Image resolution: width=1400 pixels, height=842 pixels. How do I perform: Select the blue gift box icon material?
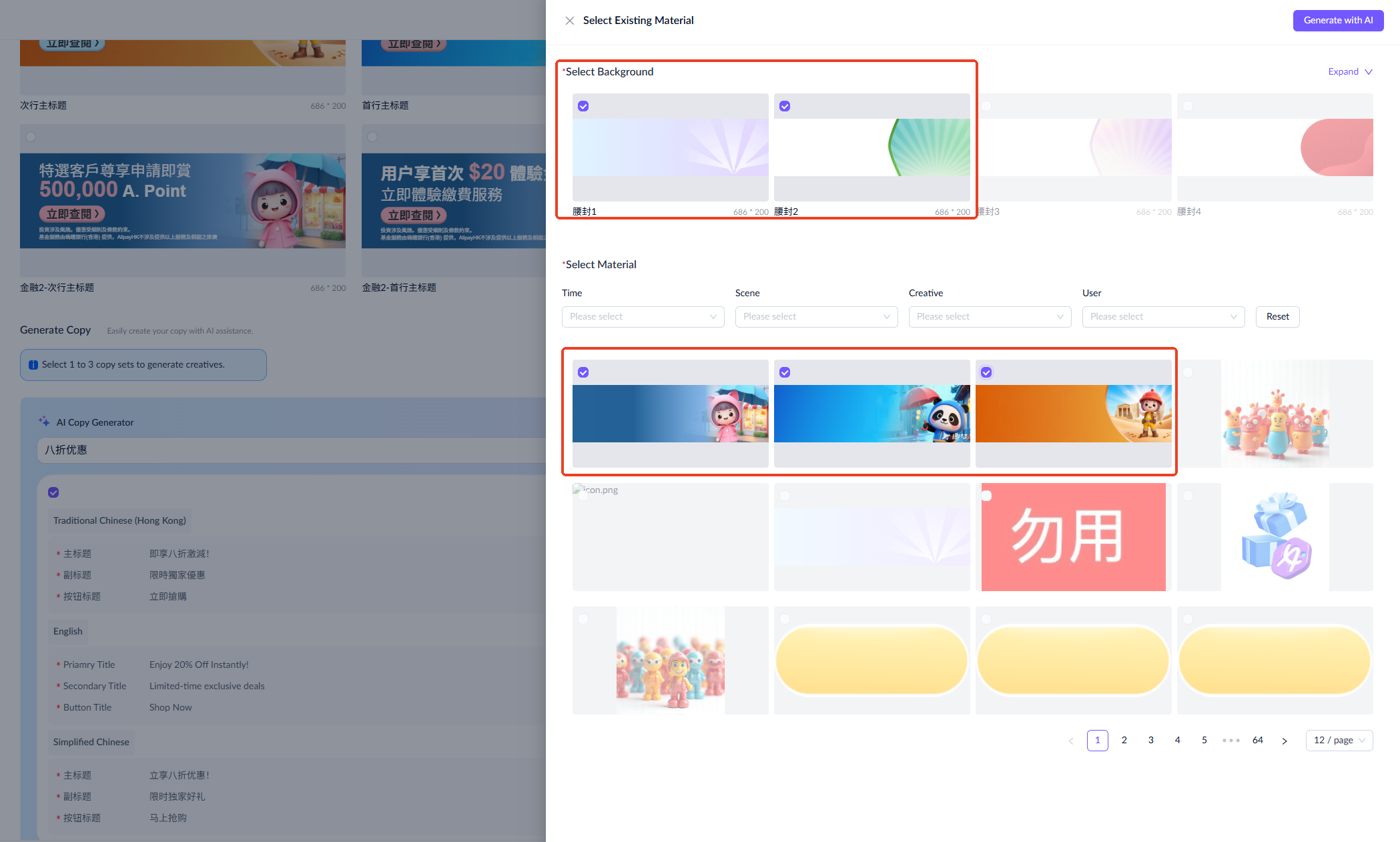pyautogui.click(x=1275, y=536)
